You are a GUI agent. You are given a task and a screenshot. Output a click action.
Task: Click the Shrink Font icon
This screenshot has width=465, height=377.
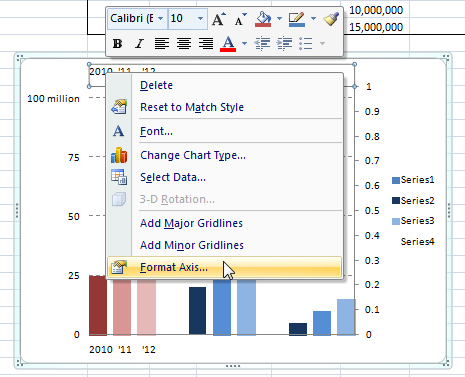pos(240,19)
